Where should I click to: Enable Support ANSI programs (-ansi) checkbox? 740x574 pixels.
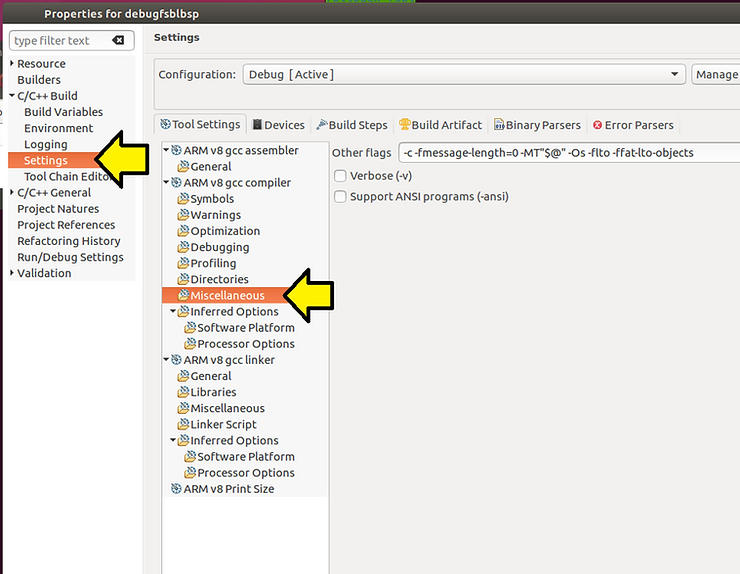point(340,196)
